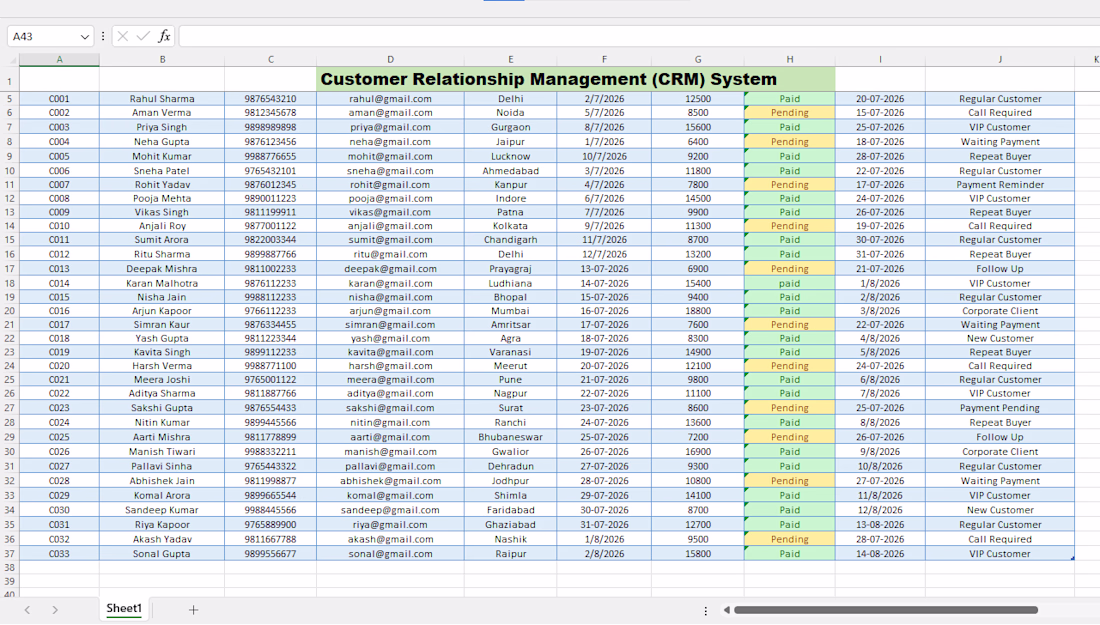Confirm the formula bar entry
The height and width of the screenshot is (625, 1100).
[x=143, y=36]
